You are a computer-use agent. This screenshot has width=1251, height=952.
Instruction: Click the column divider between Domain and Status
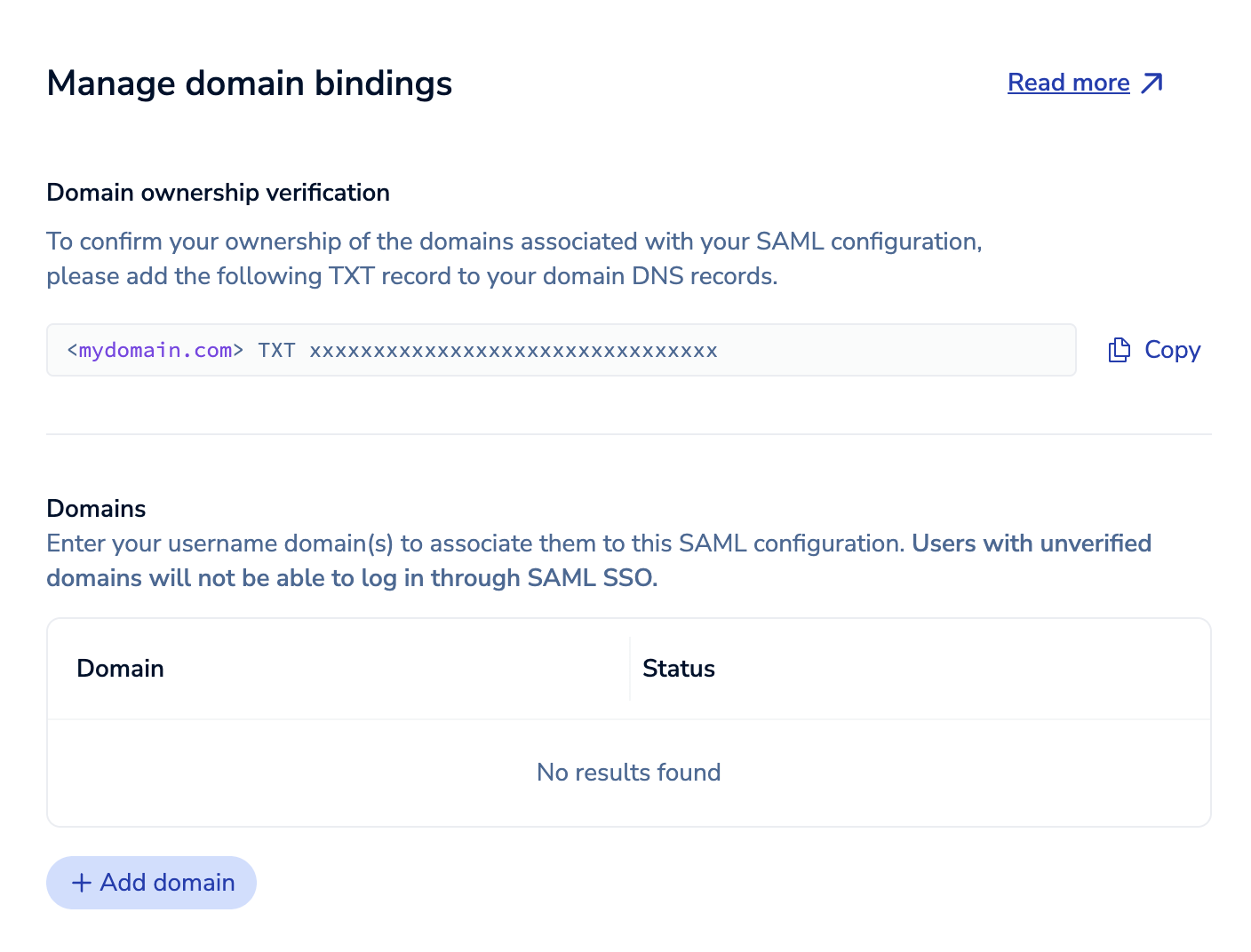[x=630, y=669]
